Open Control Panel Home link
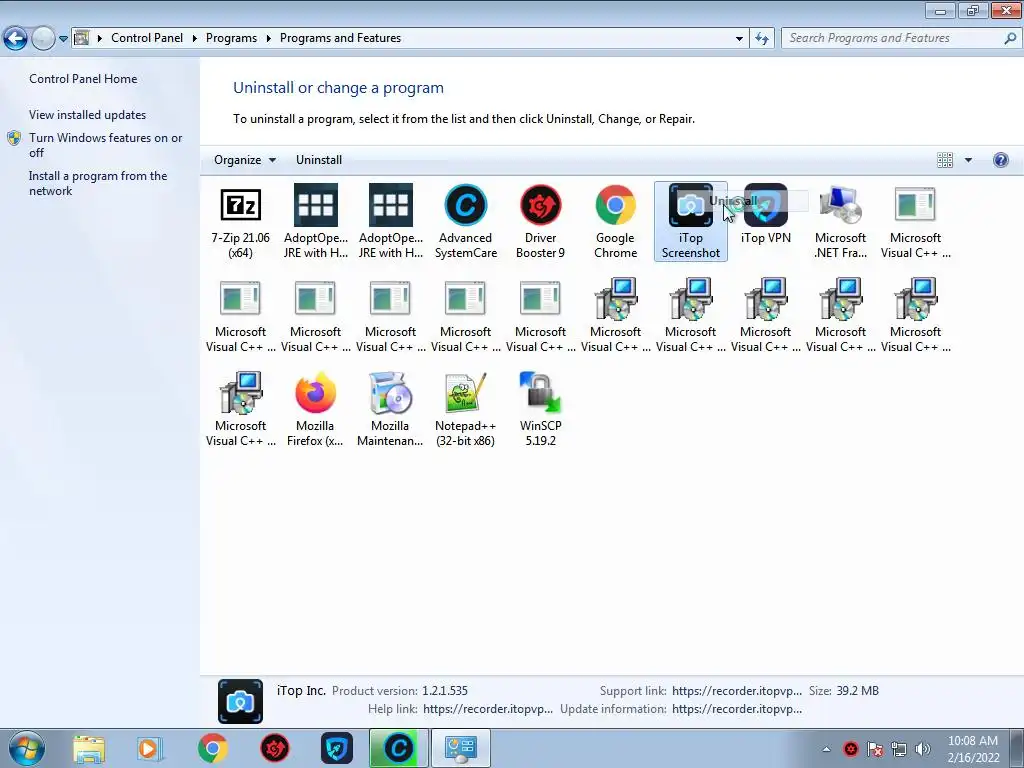This screenshot has width=1024, height=768. [83, 78]
